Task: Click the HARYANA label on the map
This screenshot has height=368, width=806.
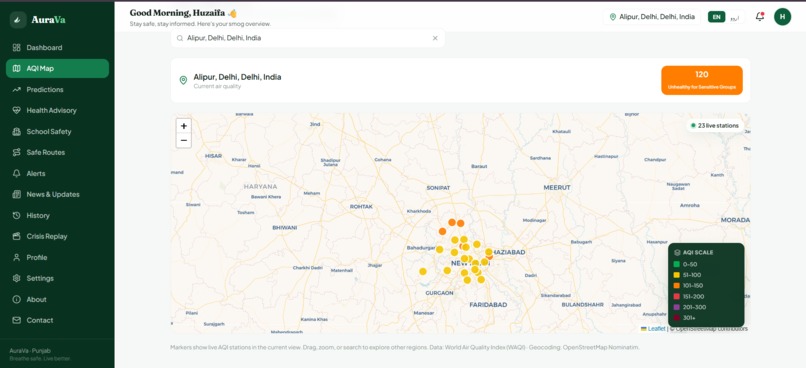Action: click(260, 187)
